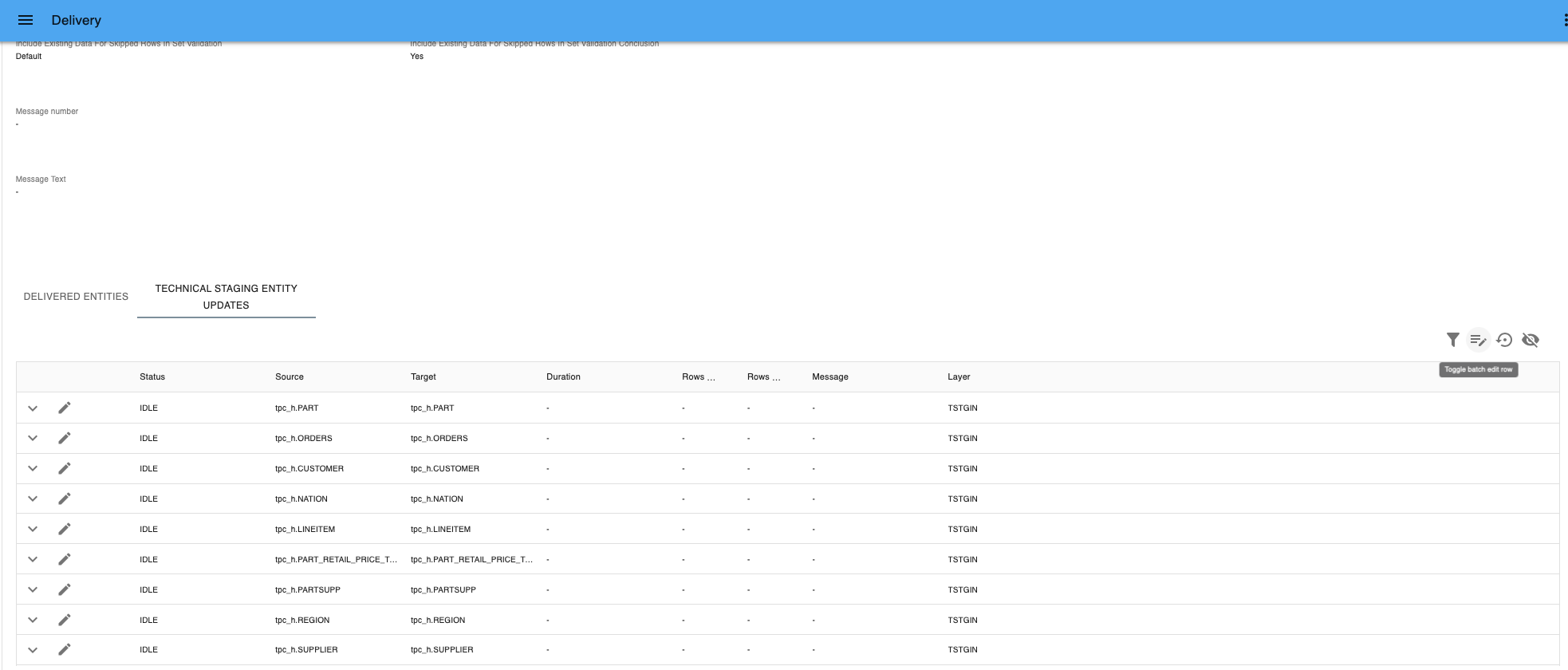Sort by the Source column header
The height and width of the screenshot is (670, 1568).
290,377
